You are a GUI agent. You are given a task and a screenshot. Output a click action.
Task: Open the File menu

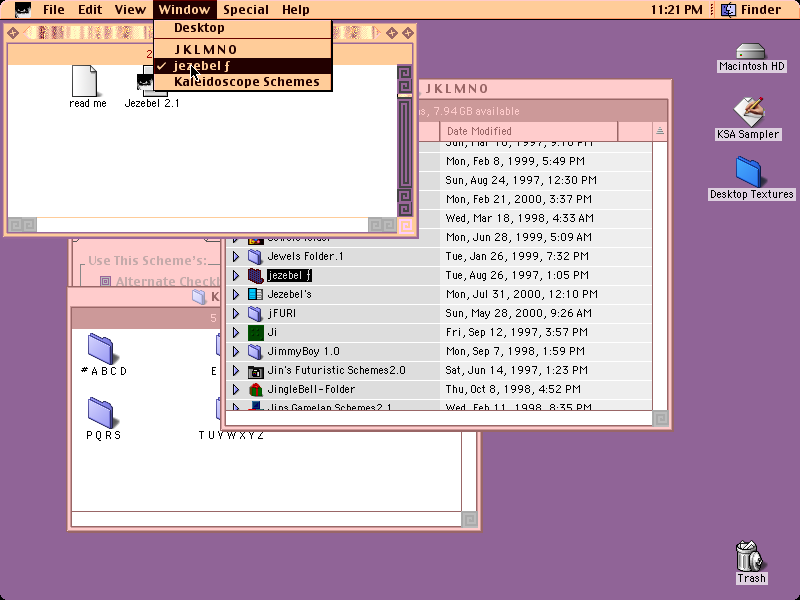pos(54,9)
